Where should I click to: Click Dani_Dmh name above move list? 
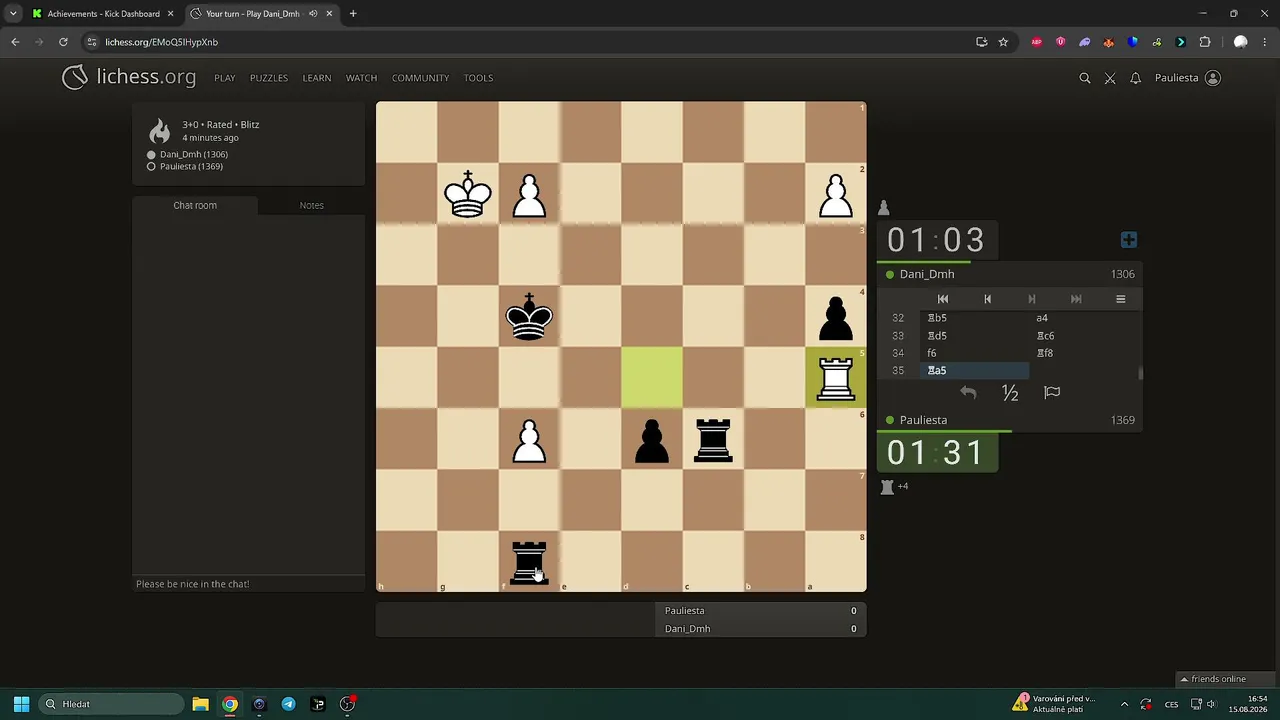tap(927, 274)
